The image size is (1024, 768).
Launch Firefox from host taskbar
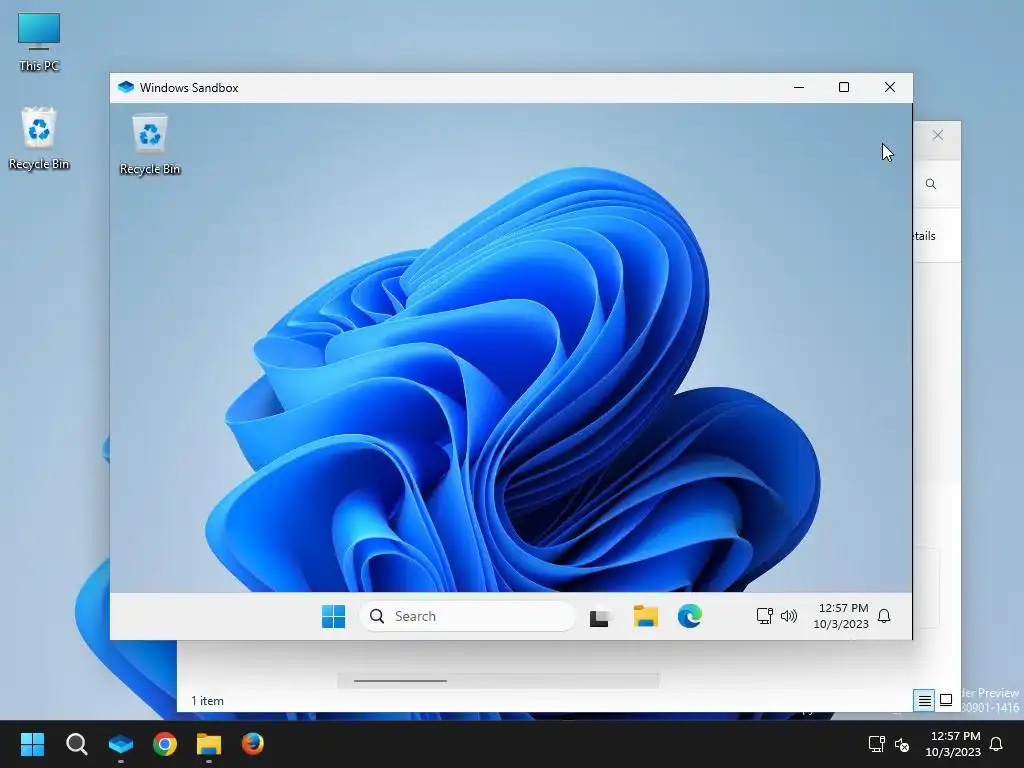[x=253, y=744]
